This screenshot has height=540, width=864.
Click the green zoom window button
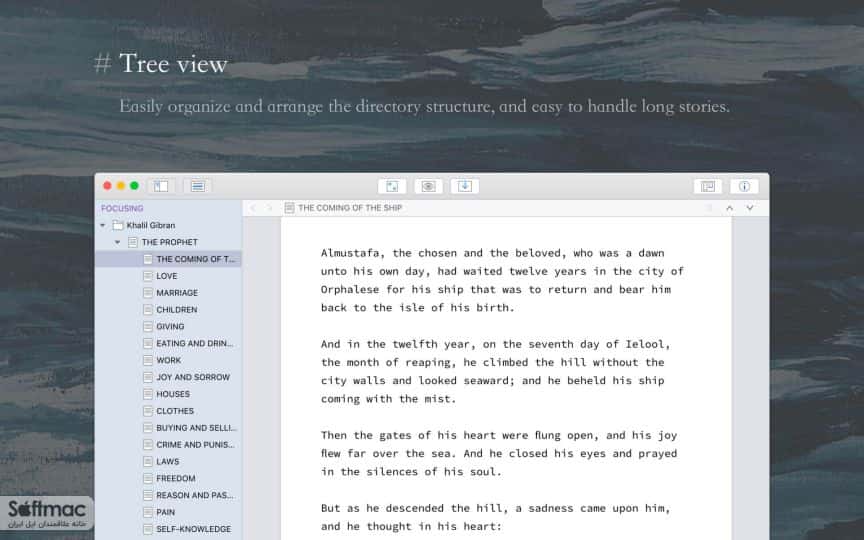[x=134, y=186]
